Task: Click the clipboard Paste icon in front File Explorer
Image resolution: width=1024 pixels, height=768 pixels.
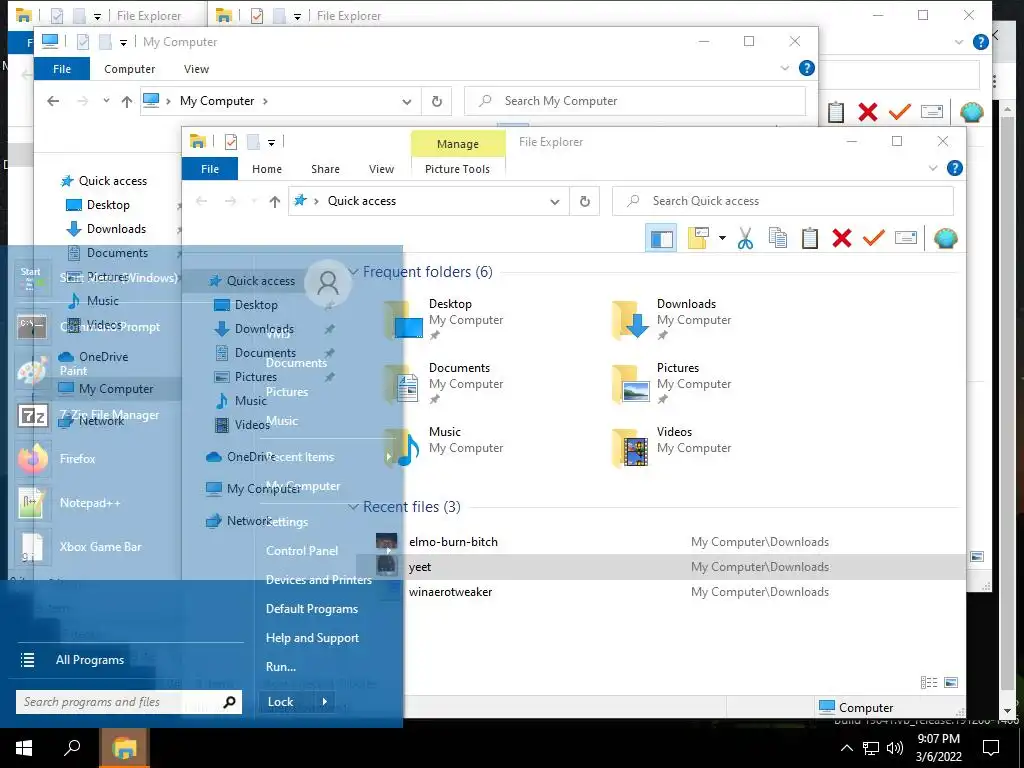Action: coord(810,238)
